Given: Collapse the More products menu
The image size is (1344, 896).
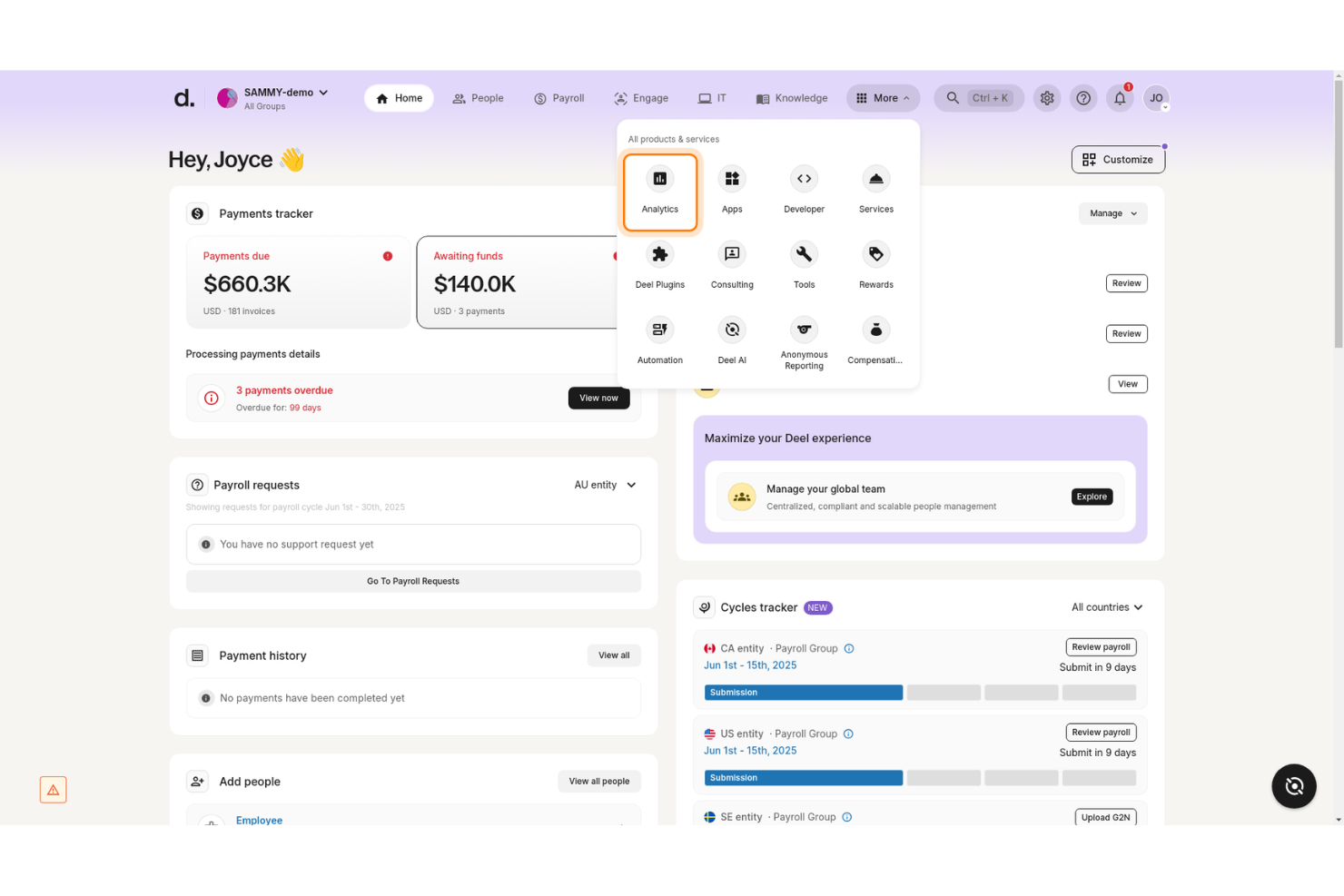Looking at the screenshot, I should (x=883, y=98).
